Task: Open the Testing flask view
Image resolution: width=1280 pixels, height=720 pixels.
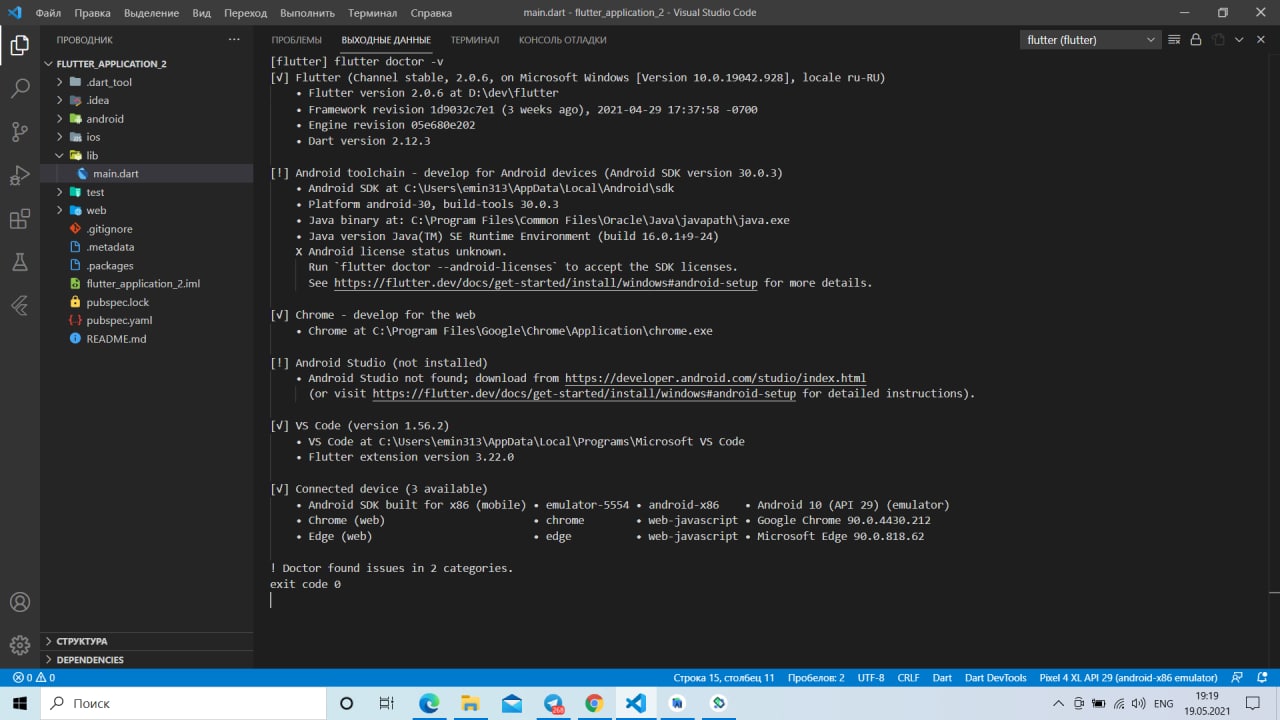Action: click(x=20, y=263)
